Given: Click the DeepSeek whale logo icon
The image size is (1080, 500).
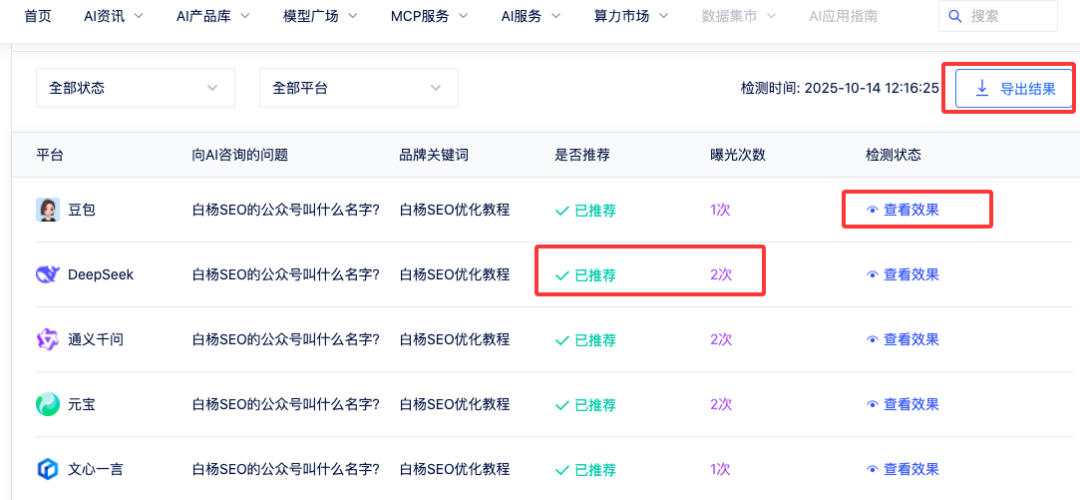Looking at the screenshot, I should [48, 275].
